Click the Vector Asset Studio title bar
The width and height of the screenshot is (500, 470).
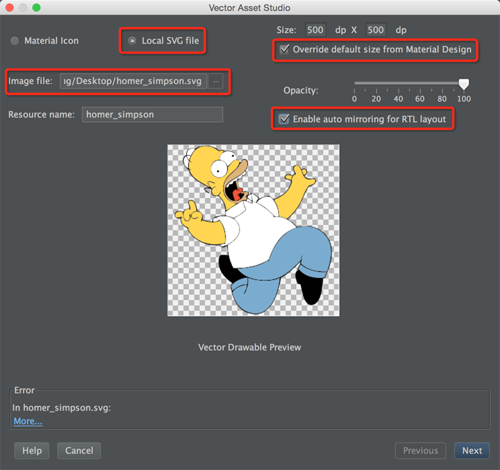click(249, 8)
